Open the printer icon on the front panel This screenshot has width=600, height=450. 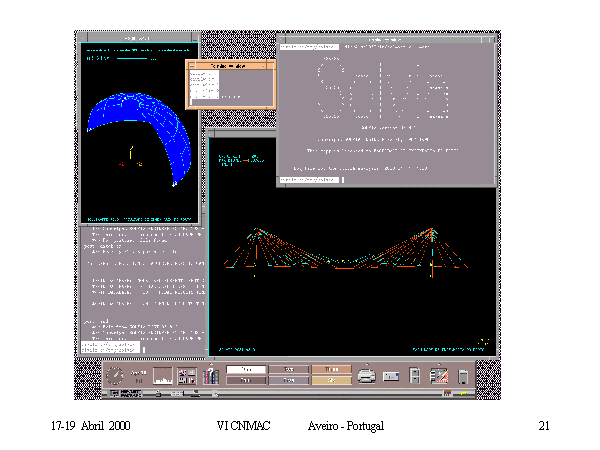(x=367, y=376)
